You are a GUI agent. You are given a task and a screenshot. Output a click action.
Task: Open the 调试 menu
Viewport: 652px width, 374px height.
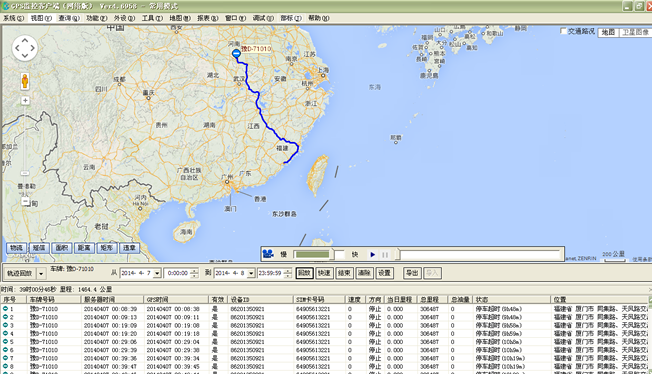click(263, 18)
